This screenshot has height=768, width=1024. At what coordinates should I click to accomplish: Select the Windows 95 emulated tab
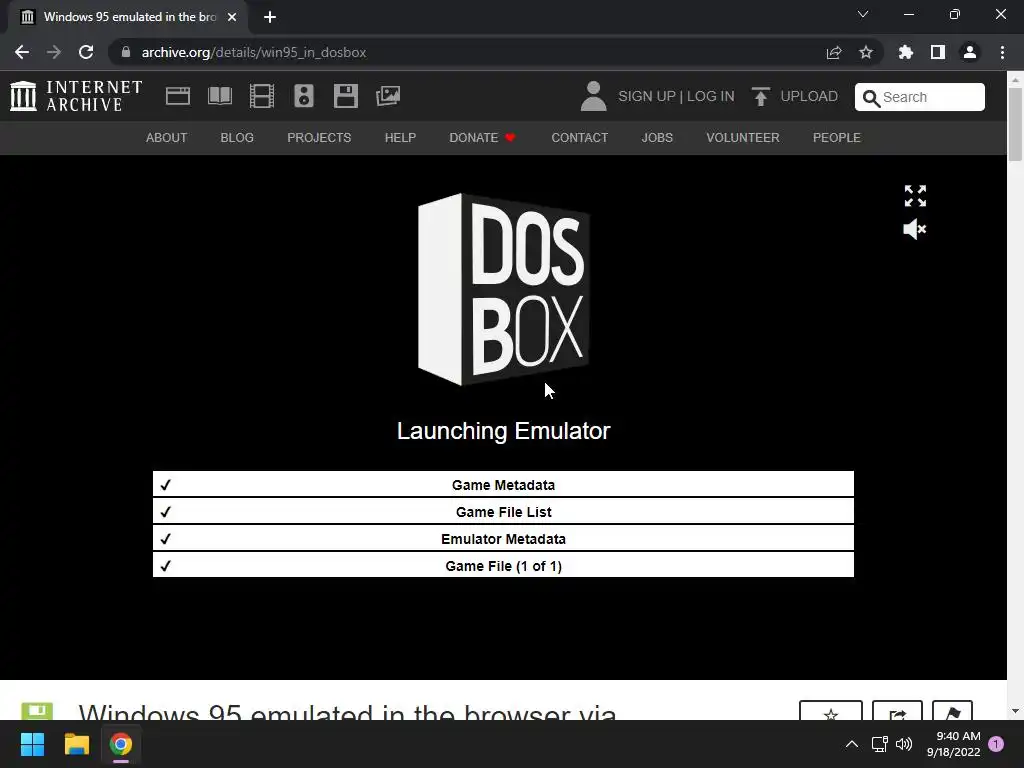click(127, 17)
